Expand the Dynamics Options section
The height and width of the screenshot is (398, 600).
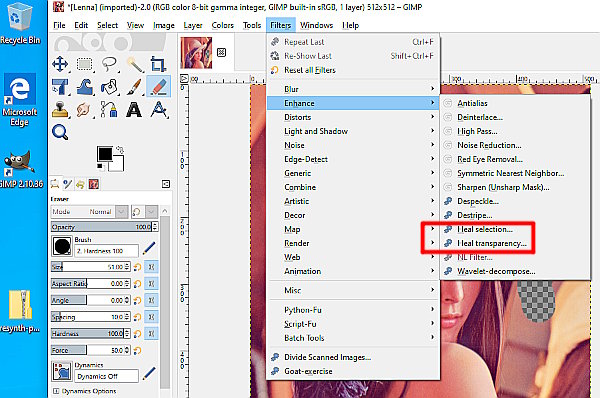55,391
